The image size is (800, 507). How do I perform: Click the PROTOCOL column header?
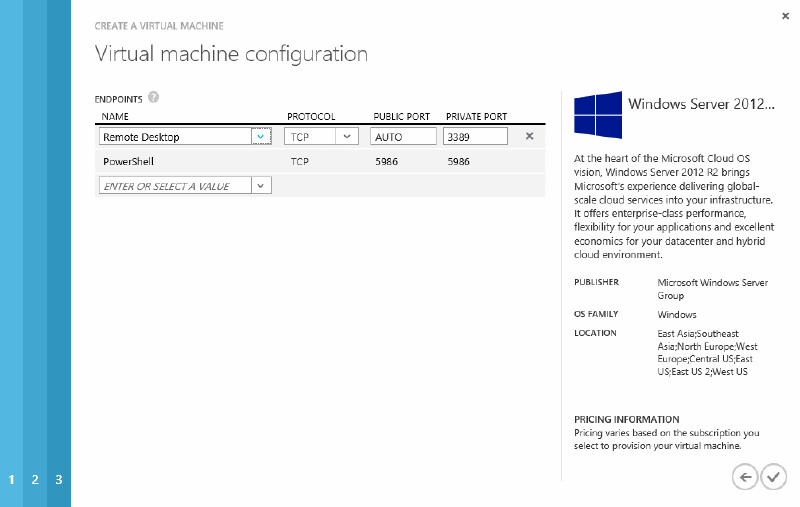point(311,116)
